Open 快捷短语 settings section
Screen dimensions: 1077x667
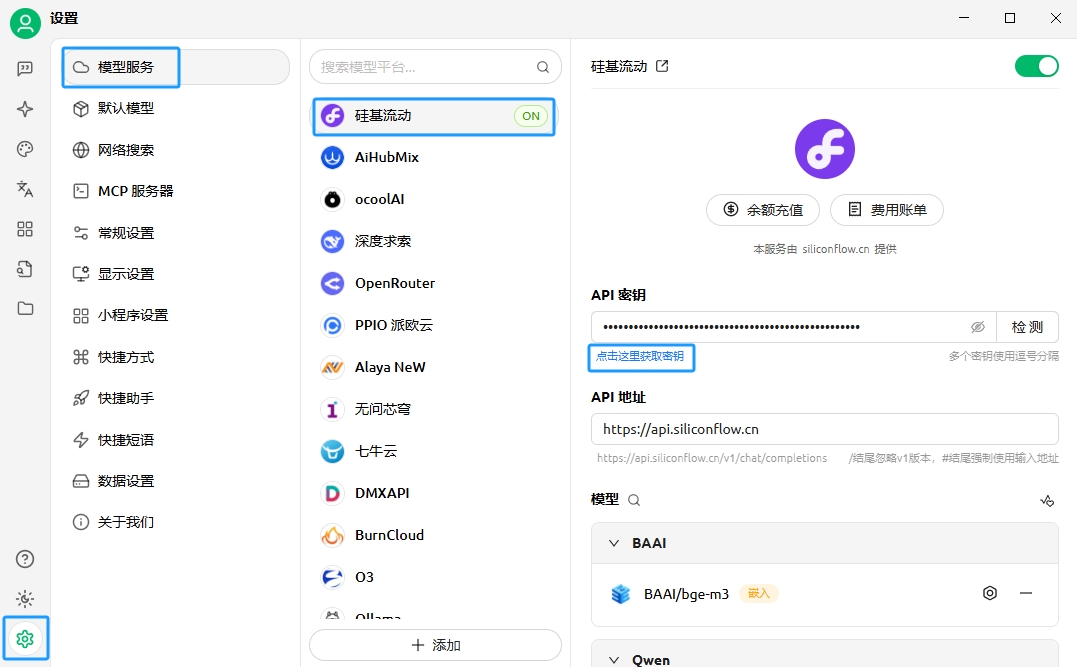[x=176, y=440]
